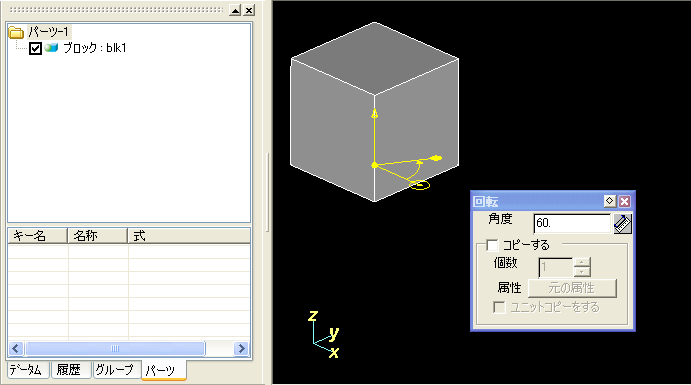Click the yellow rotation handle ellipse
The height and width of the screenshot is (385, 691).
click(420, 185)
